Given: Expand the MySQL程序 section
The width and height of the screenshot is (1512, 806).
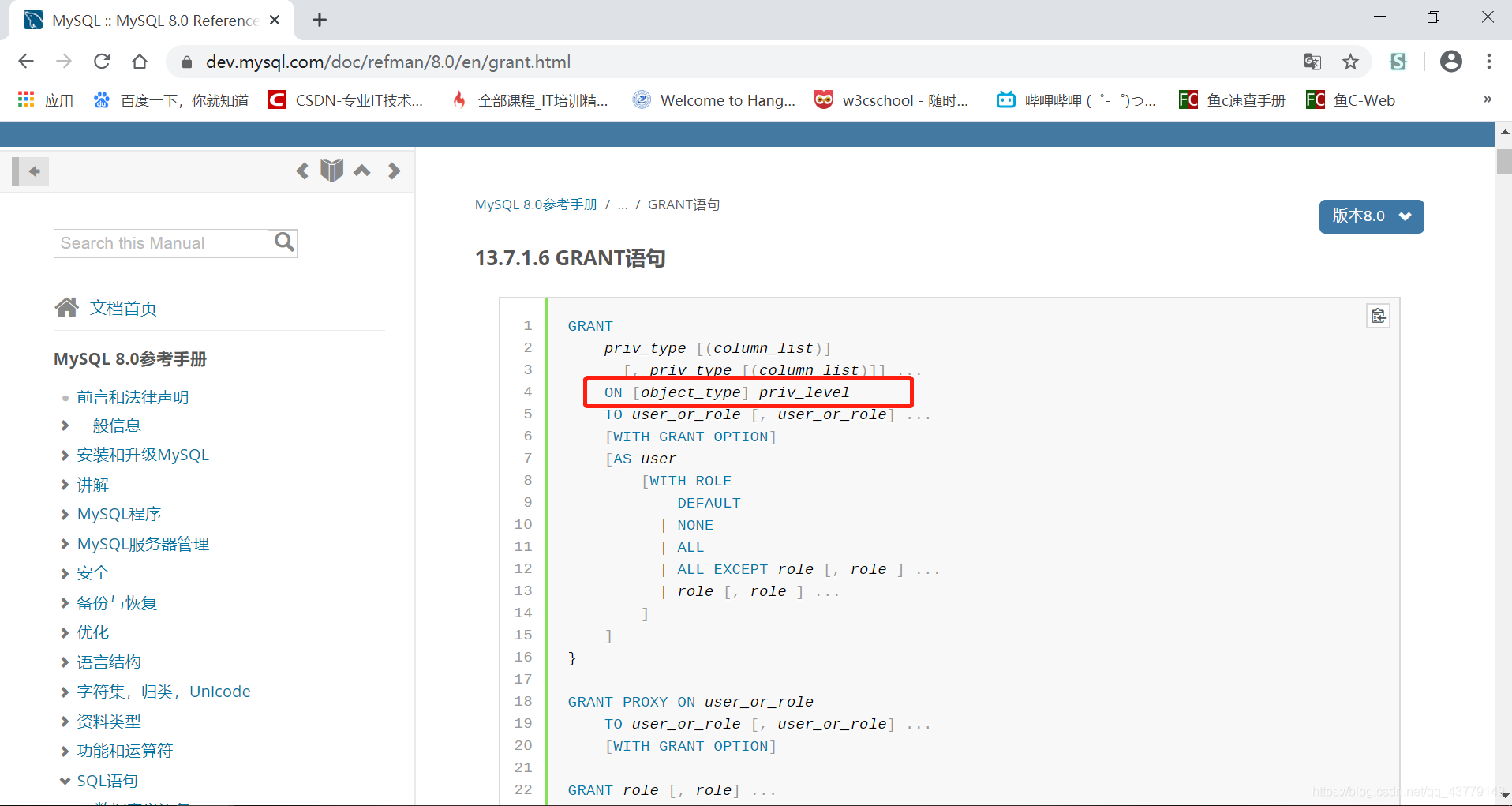Looking at the screenshot, I should [65, 514].
